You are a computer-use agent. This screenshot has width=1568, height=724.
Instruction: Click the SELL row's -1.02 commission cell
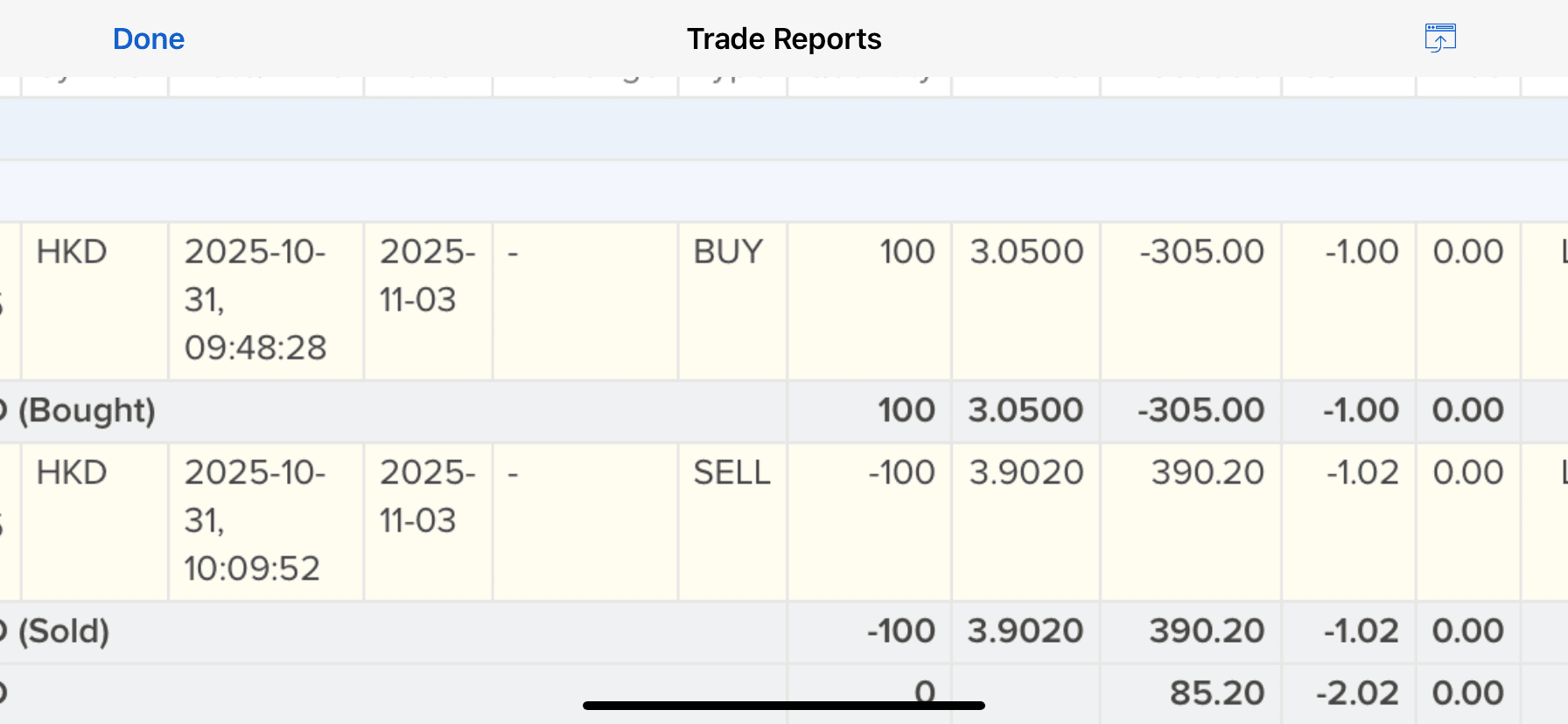[x=1362, y=473]
